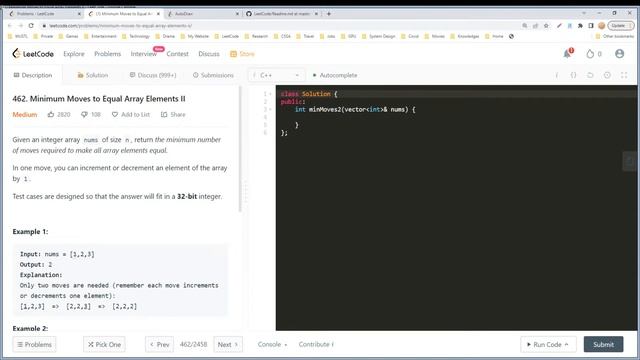
Task: Open the Discuss (999+) tab
Action: tap(153, 75)
